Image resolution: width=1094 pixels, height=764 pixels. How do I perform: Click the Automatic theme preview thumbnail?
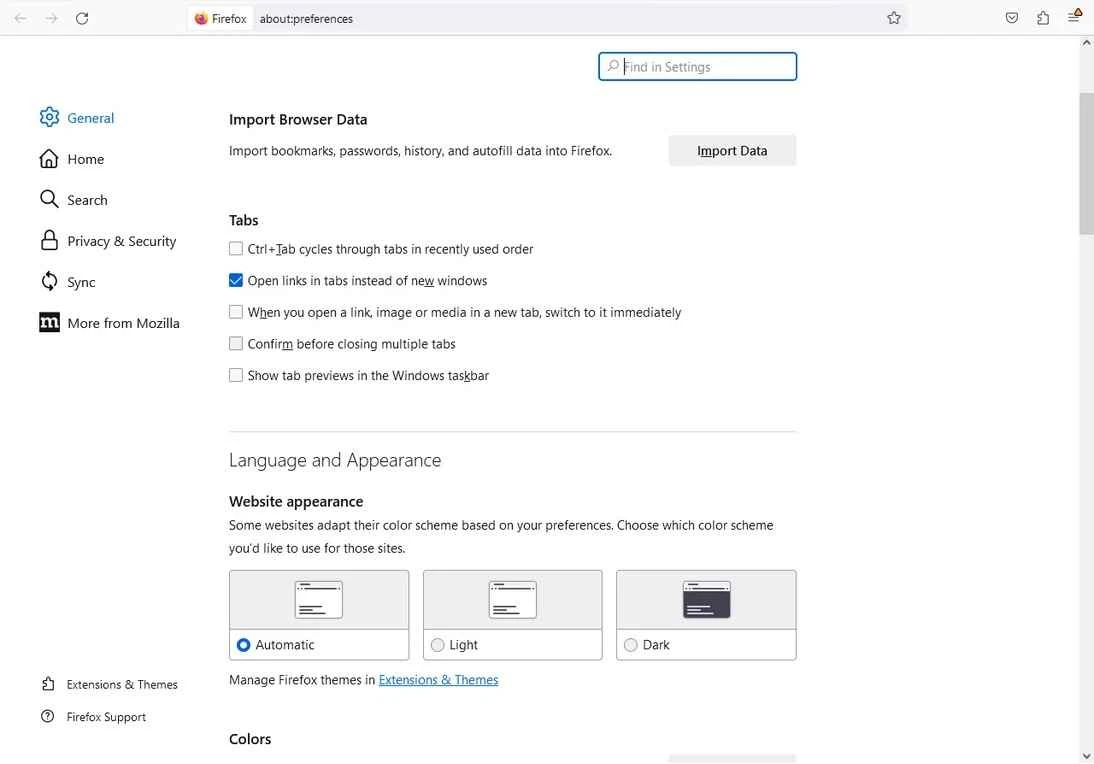pos(319,599)
